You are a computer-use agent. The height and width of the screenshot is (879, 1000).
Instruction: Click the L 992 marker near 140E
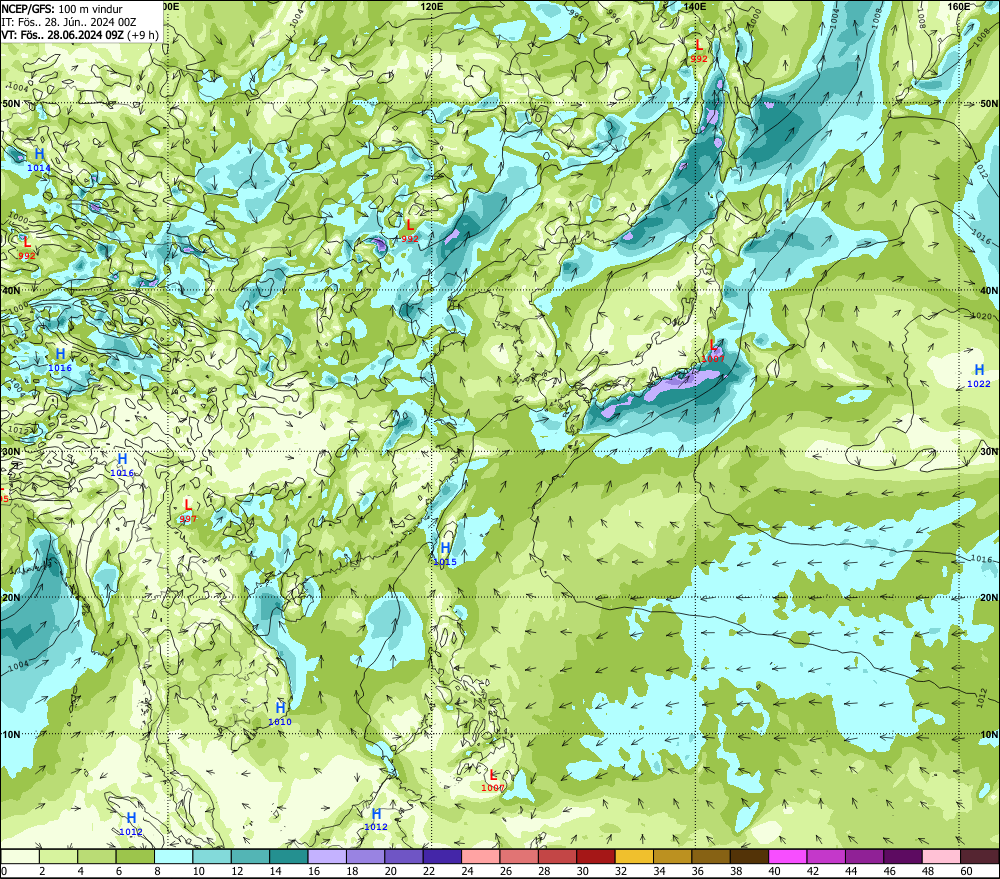(699, 51)
